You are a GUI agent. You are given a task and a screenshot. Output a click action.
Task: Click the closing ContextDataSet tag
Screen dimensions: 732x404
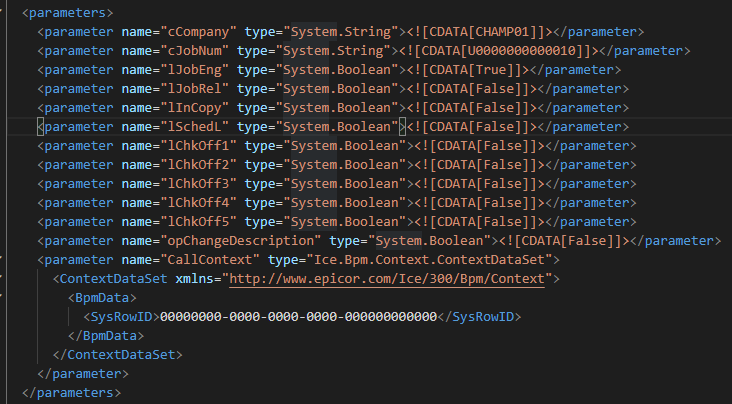118,355
